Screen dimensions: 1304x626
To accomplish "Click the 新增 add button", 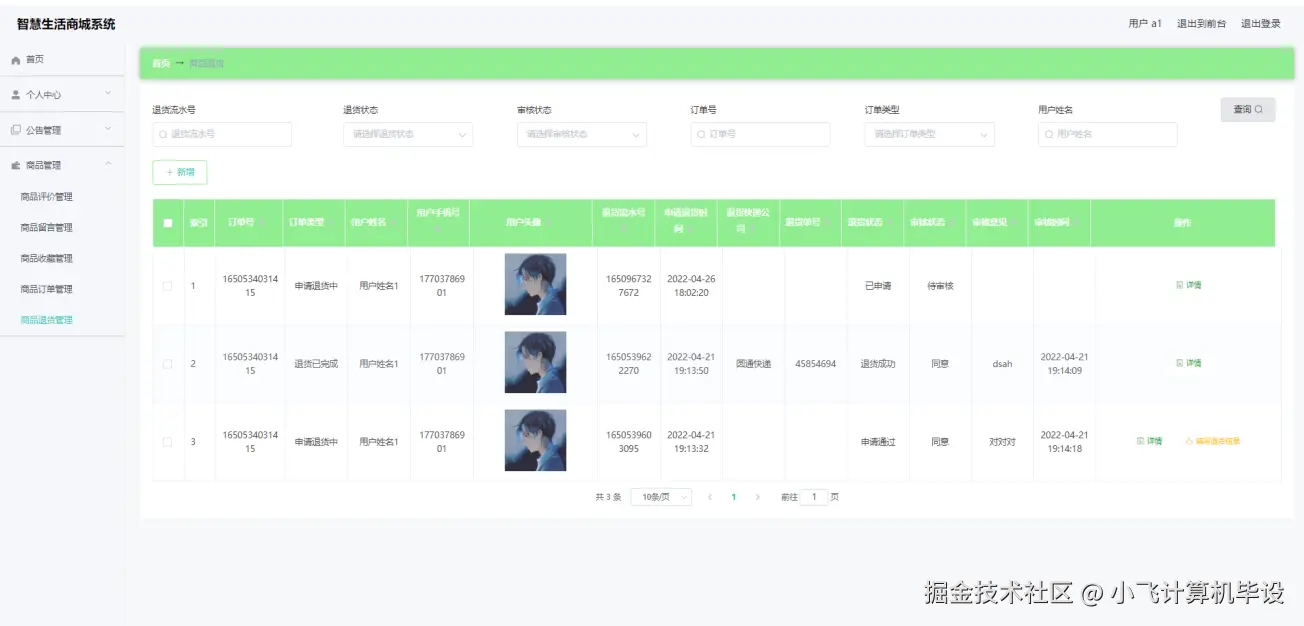I will [x=180, y=173].
